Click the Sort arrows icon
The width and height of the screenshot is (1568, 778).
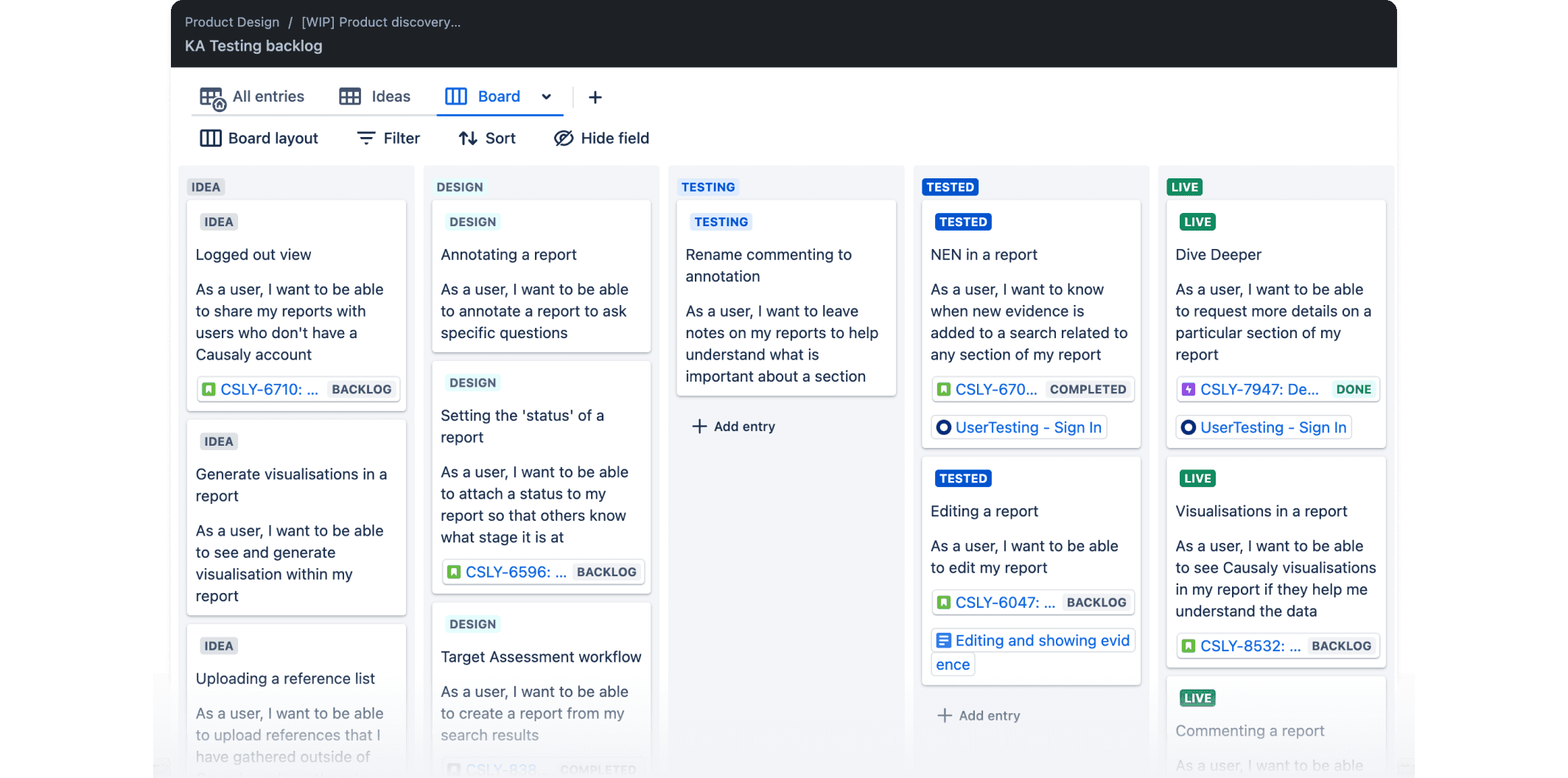click(467, 138)
